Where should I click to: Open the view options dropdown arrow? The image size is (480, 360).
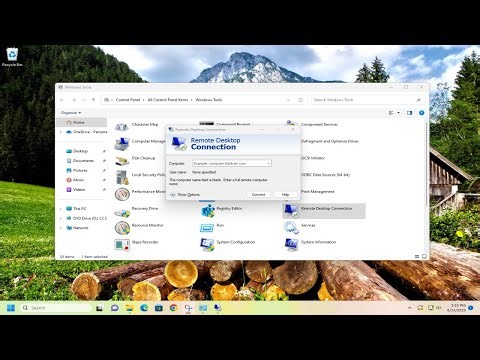399,113
